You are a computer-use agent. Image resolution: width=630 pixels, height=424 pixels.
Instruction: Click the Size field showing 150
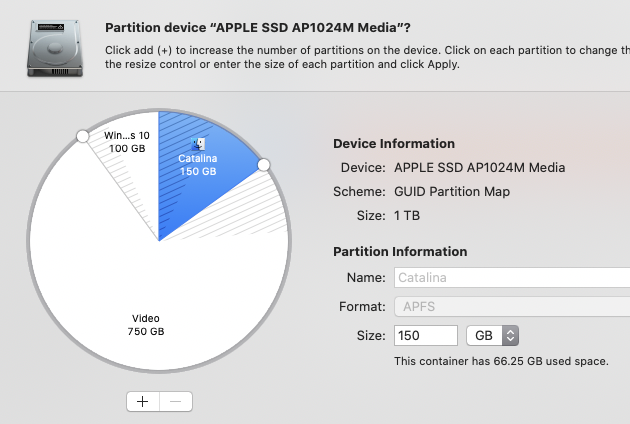pyautogui.click(x=426, y=335)
